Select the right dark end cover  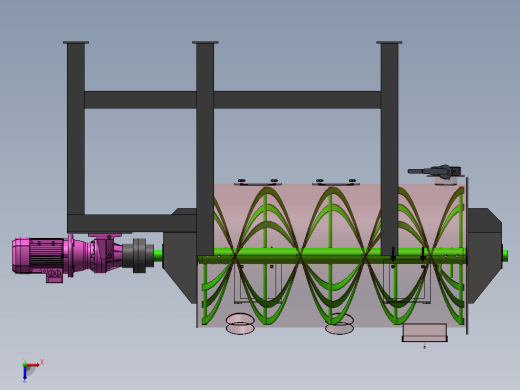(485, 256)
